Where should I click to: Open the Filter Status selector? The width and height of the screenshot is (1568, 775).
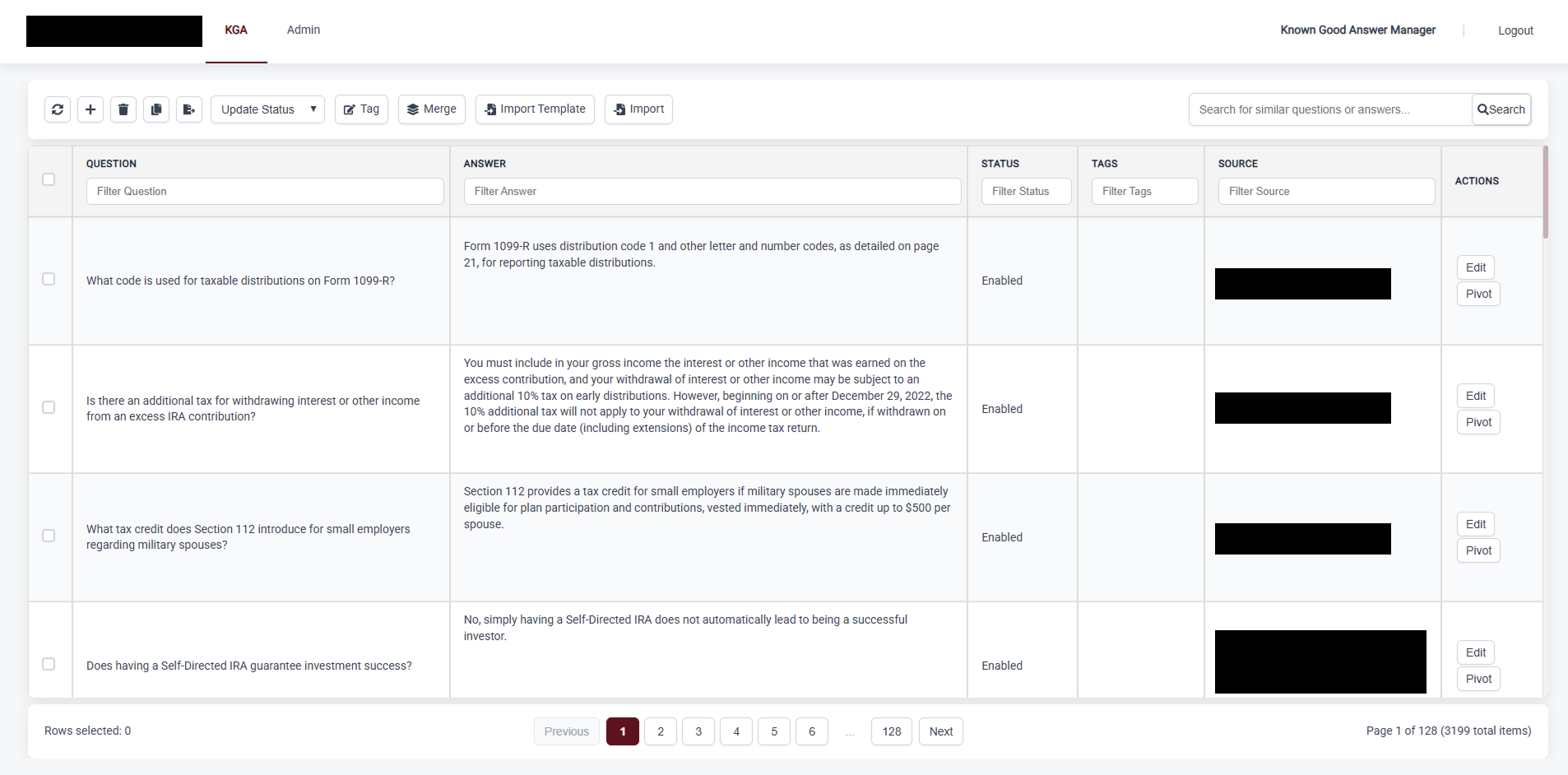coord(1026,191)
